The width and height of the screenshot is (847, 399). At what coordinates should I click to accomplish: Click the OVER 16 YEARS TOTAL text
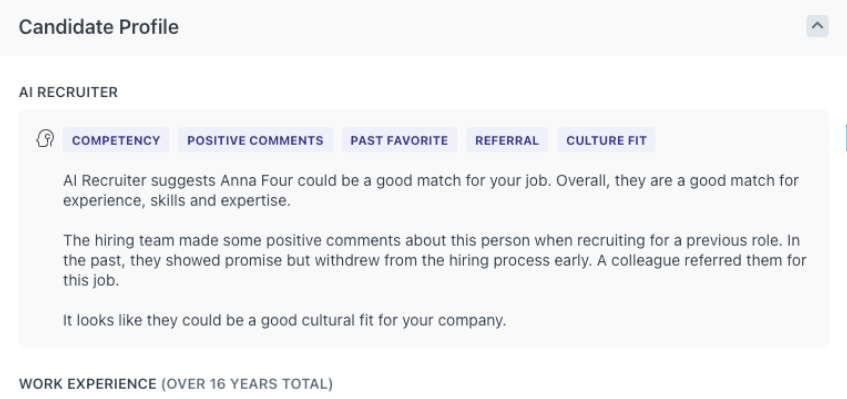(247, 384)
